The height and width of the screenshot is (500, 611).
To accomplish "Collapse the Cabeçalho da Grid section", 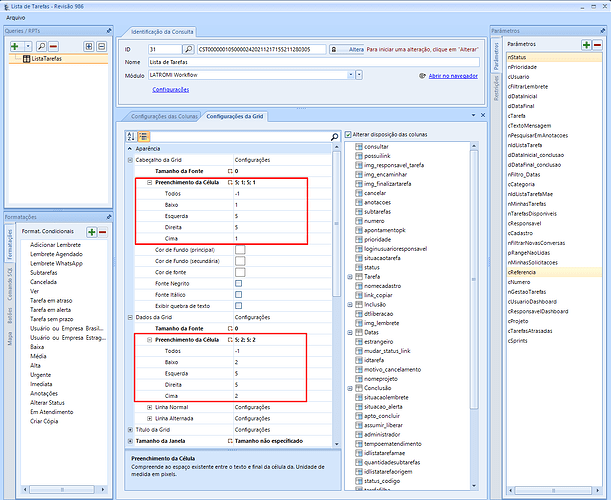I will [x=130, y=160].
